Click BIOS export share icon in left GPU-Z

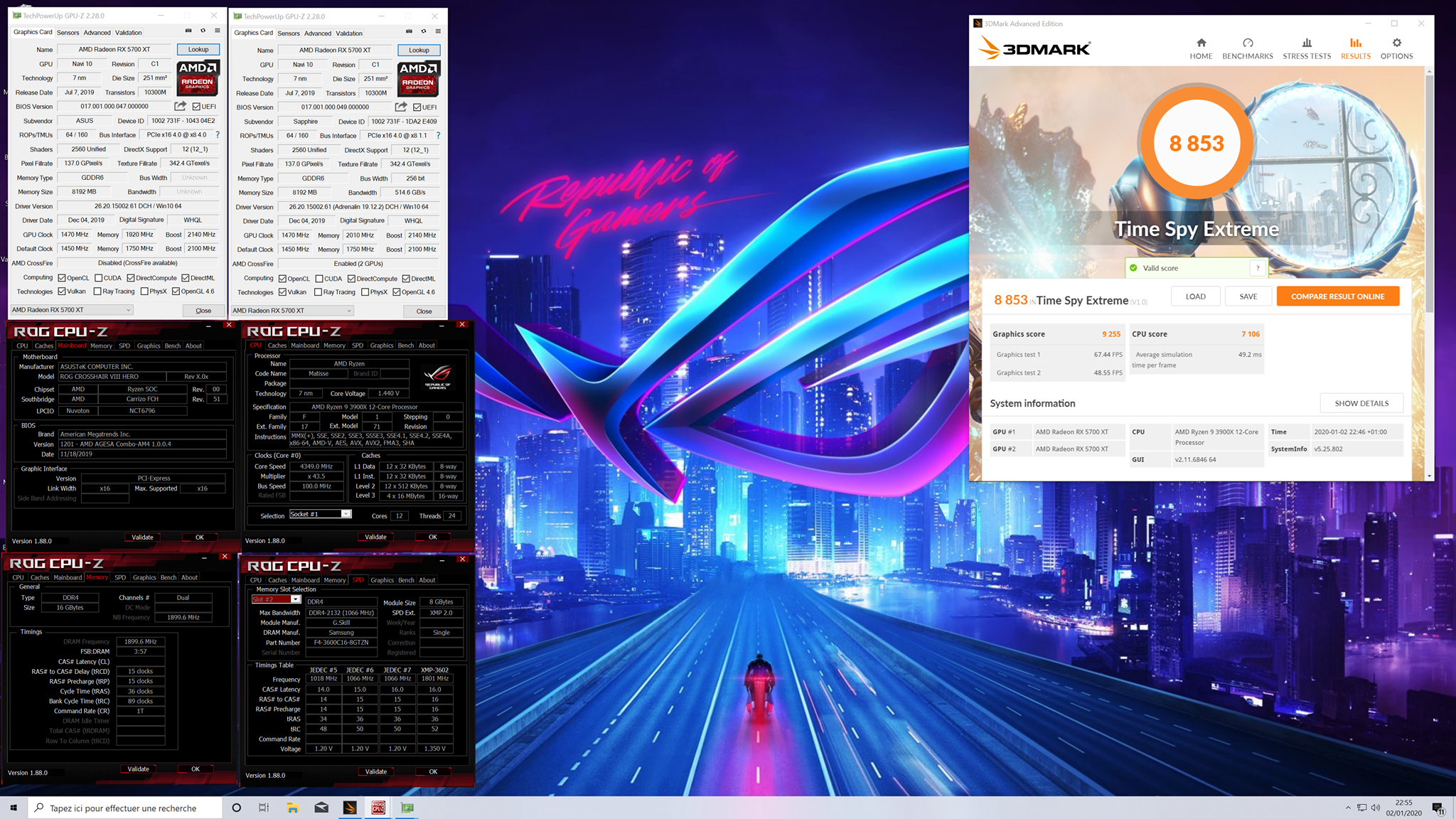click(x=181, y=106)
